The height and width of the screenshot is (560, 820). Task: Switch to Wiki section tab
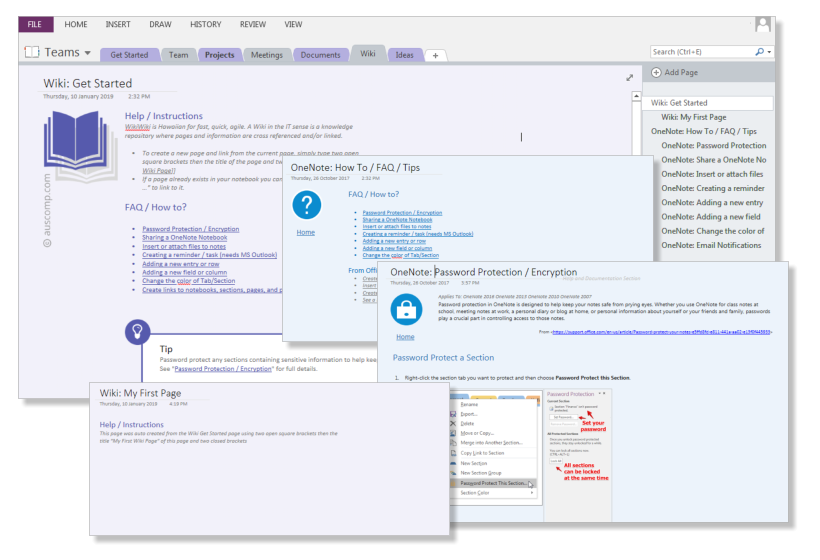368,53
